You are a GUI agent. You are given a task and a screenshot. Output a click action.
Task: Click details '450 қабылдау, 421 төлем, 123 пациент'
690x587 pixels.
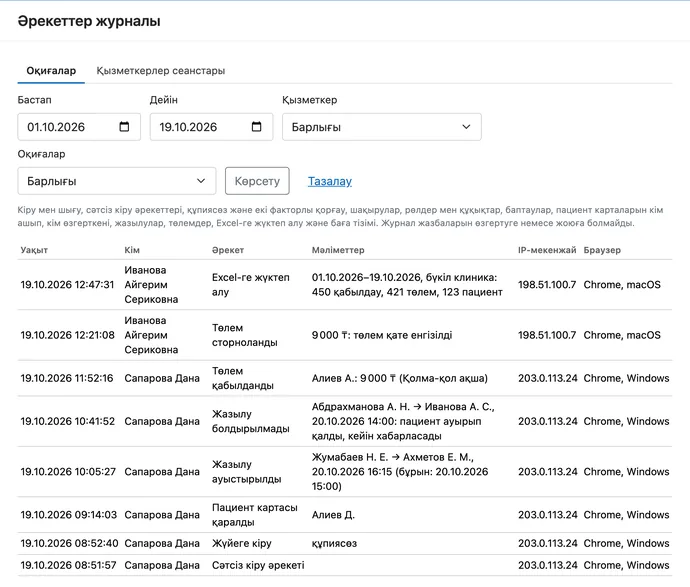407,292
